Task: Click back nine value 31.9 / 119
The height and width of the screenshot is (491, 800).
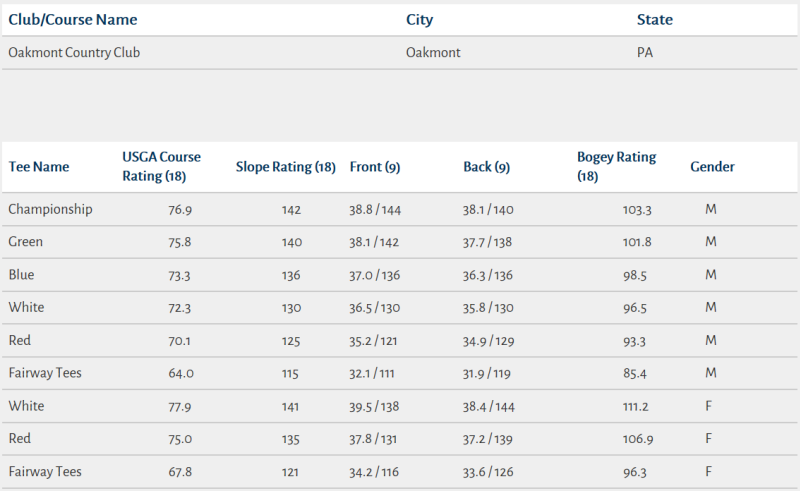Action: click(x=487, y=374)
